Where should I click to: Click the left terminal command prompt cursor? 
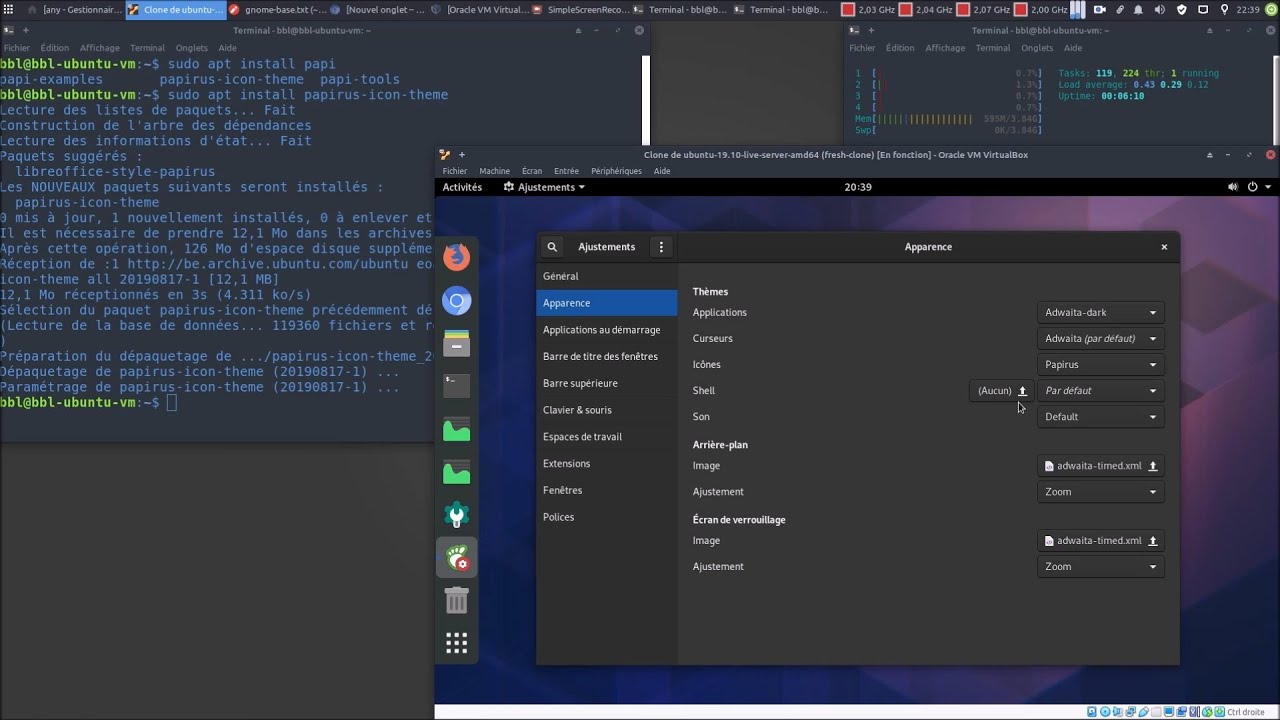(x=172, y=402)
